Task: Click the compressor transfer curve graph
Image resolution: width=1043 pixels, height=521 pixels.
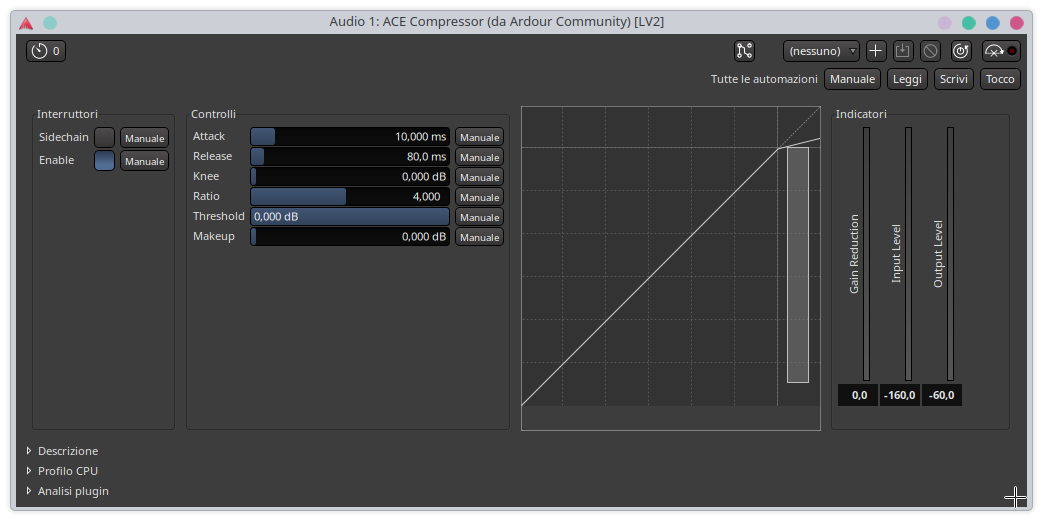Action: [670, 268]
